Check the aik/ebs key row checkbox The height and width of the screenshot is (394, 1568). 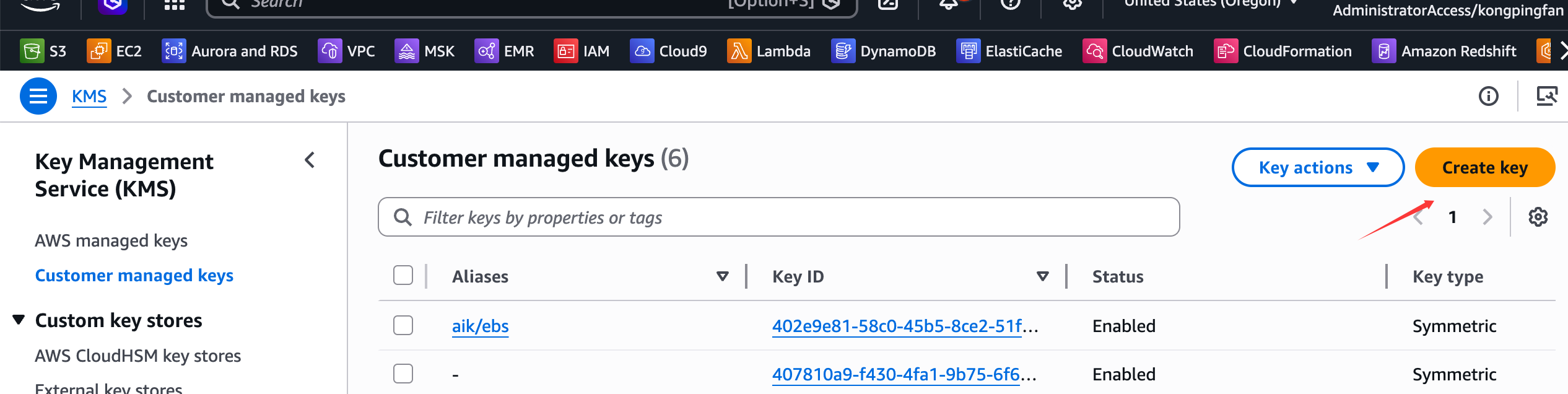[403, 325]
